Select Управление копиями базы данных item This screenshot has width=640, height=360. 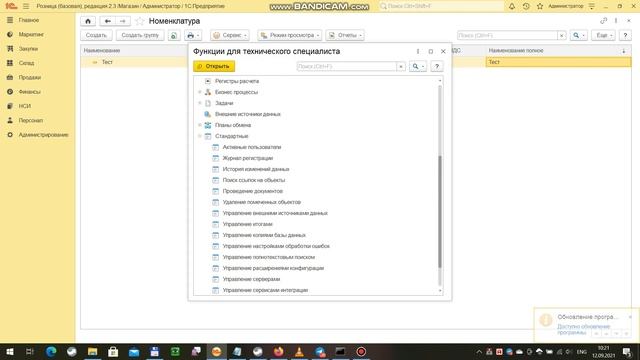click(x=264, y=236)
